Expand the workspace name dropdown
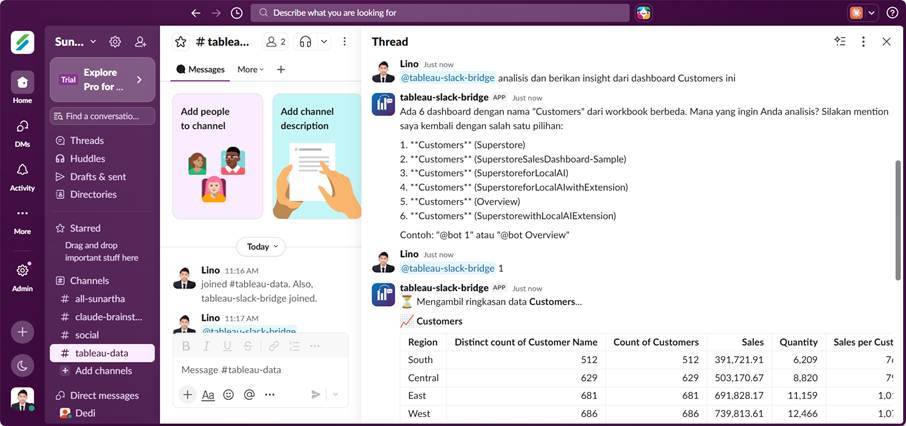 [76, 42]
